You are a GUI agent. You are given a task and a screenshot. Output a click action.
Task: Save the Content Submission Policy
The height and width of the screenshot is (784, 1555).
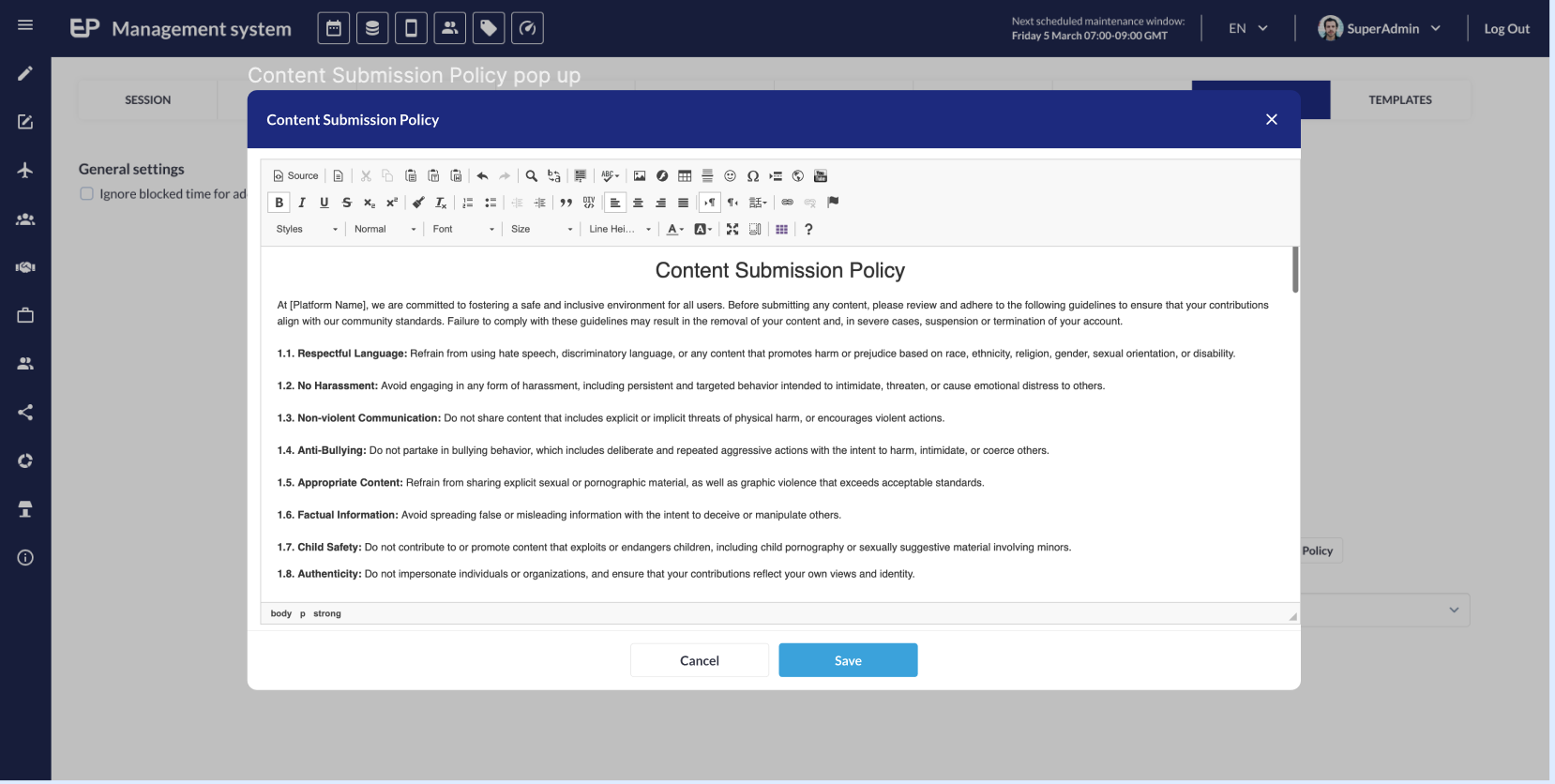[x=848, y=660]
